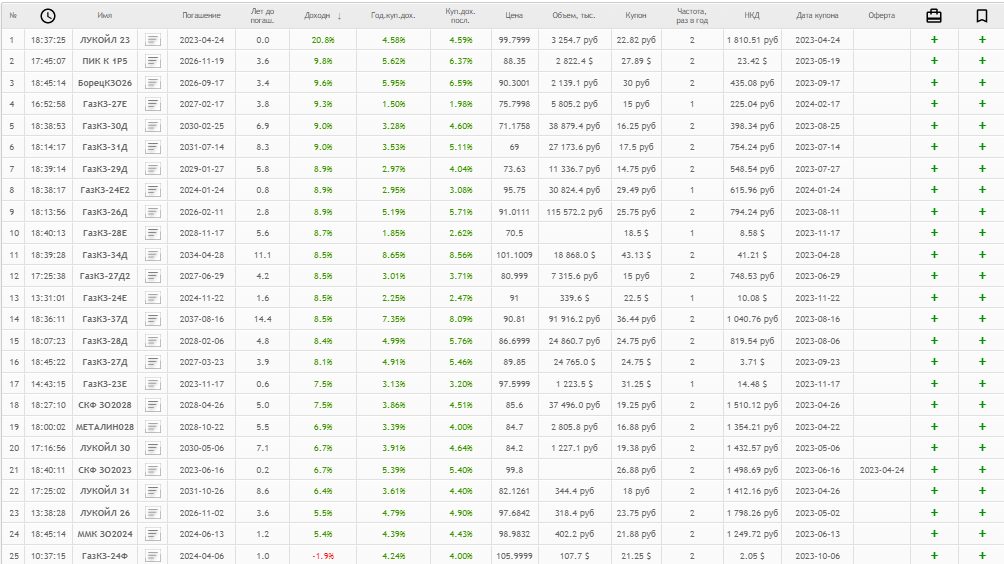The height and width of the screenshot is (564, 1004).
Task: Bookmark ЛУКОЙЛ 31 with plus icon
Action: 982,490
